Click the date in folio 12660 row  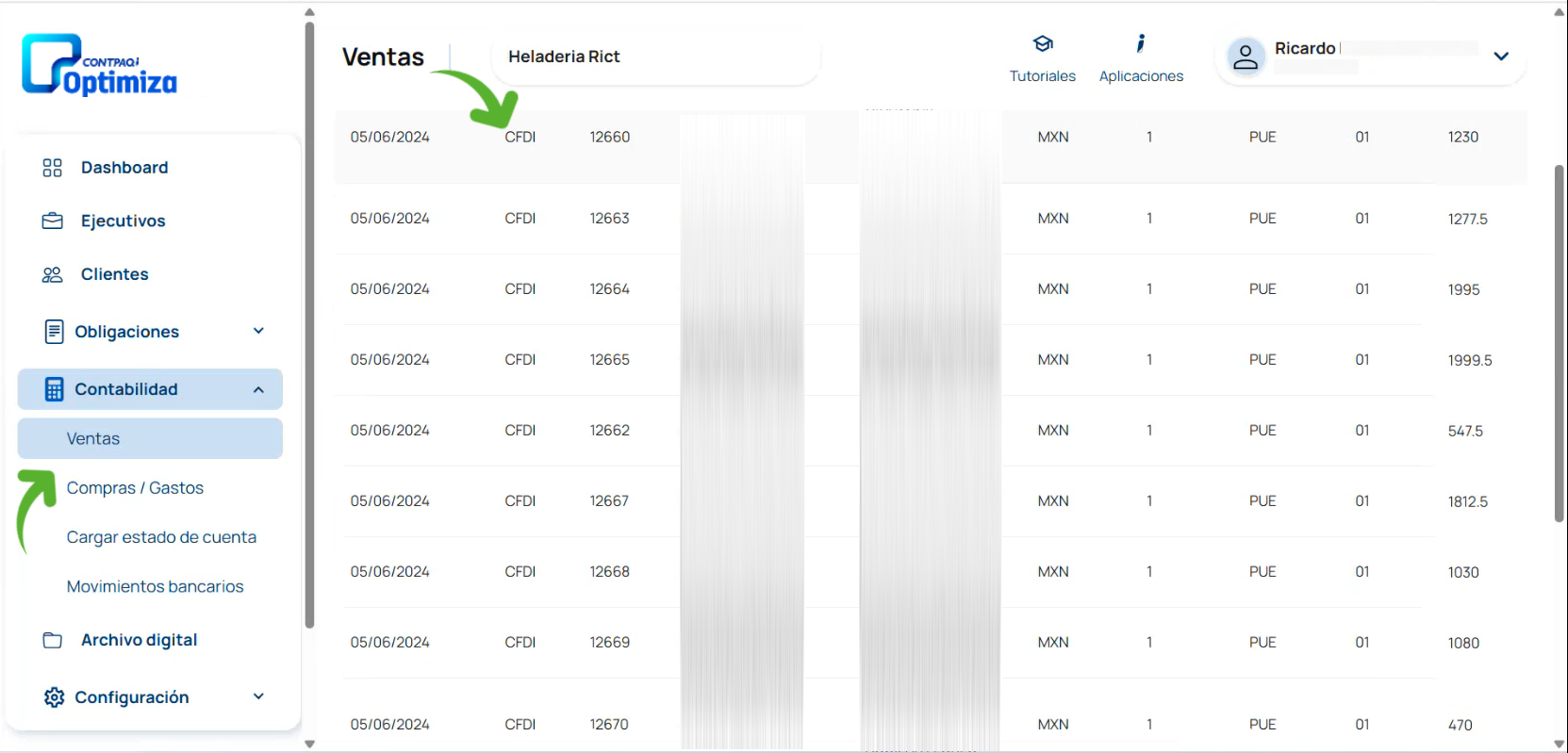(390, 137)
